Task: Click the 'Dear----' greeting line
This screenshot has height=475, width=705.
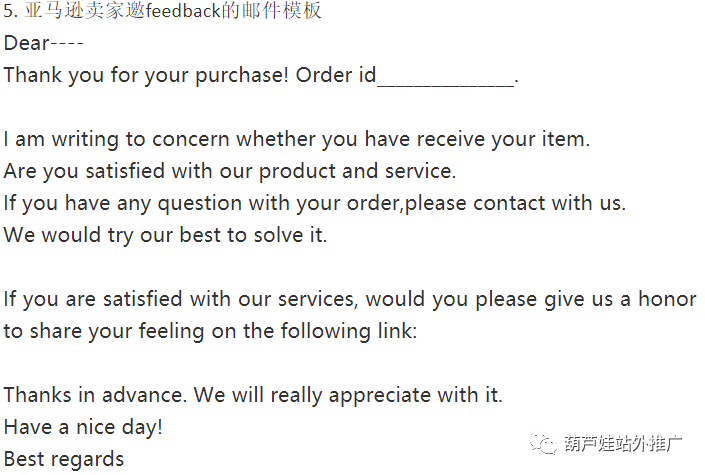Action: pyautogui.click(x=44, y=43)
